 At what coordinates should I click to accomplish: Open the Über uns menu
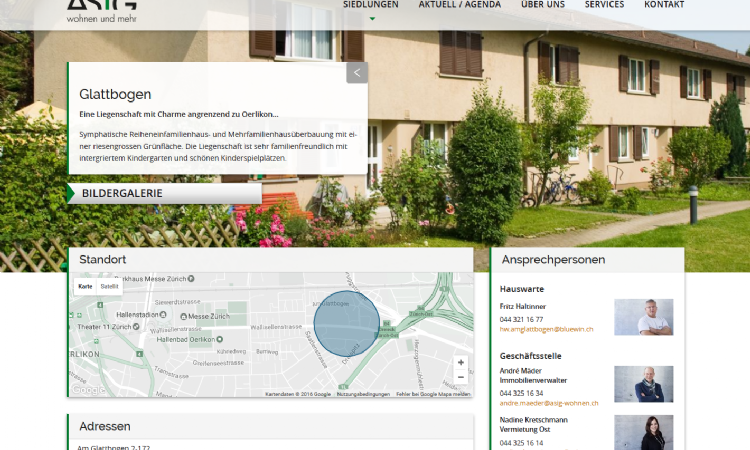[x=543, y=5]
